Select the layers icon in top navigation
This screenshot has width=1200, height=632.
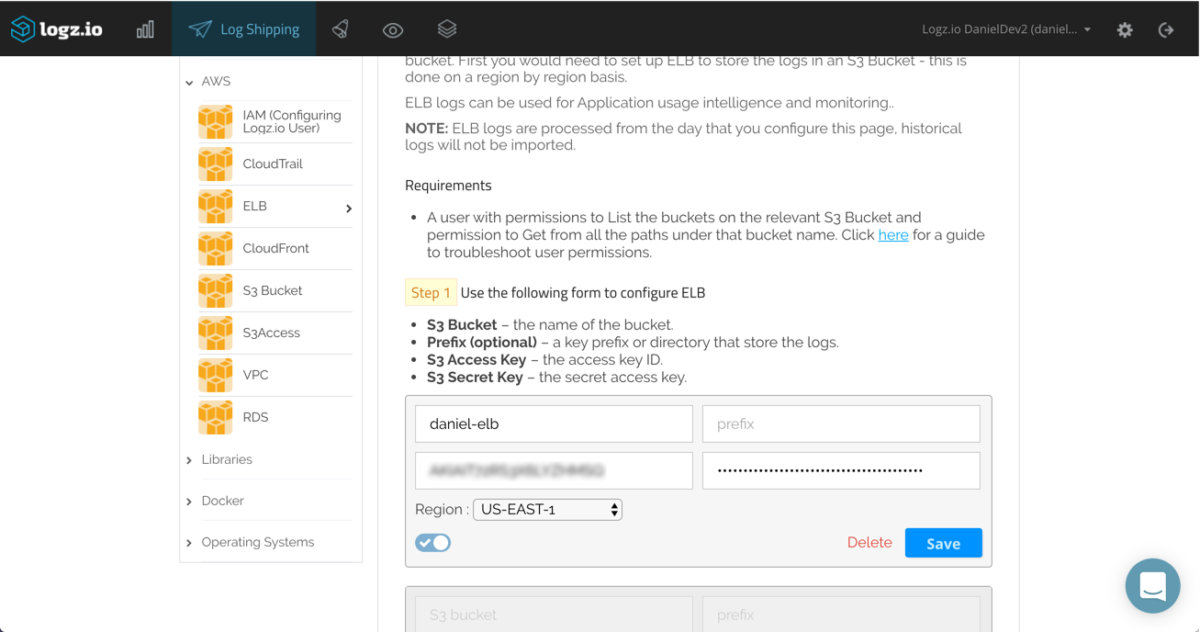(446, 28)
